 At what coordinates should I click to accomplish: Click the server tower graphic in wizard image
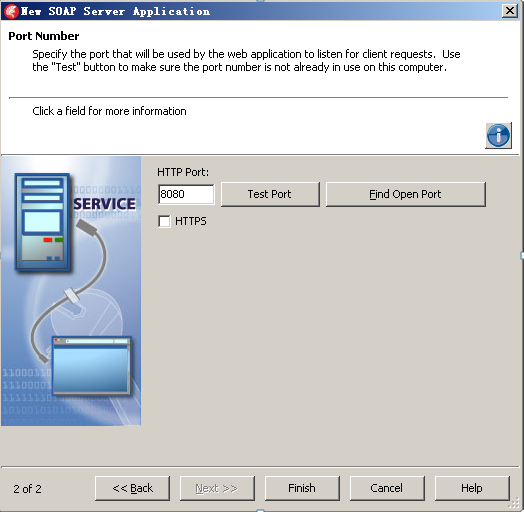[42, 221]
